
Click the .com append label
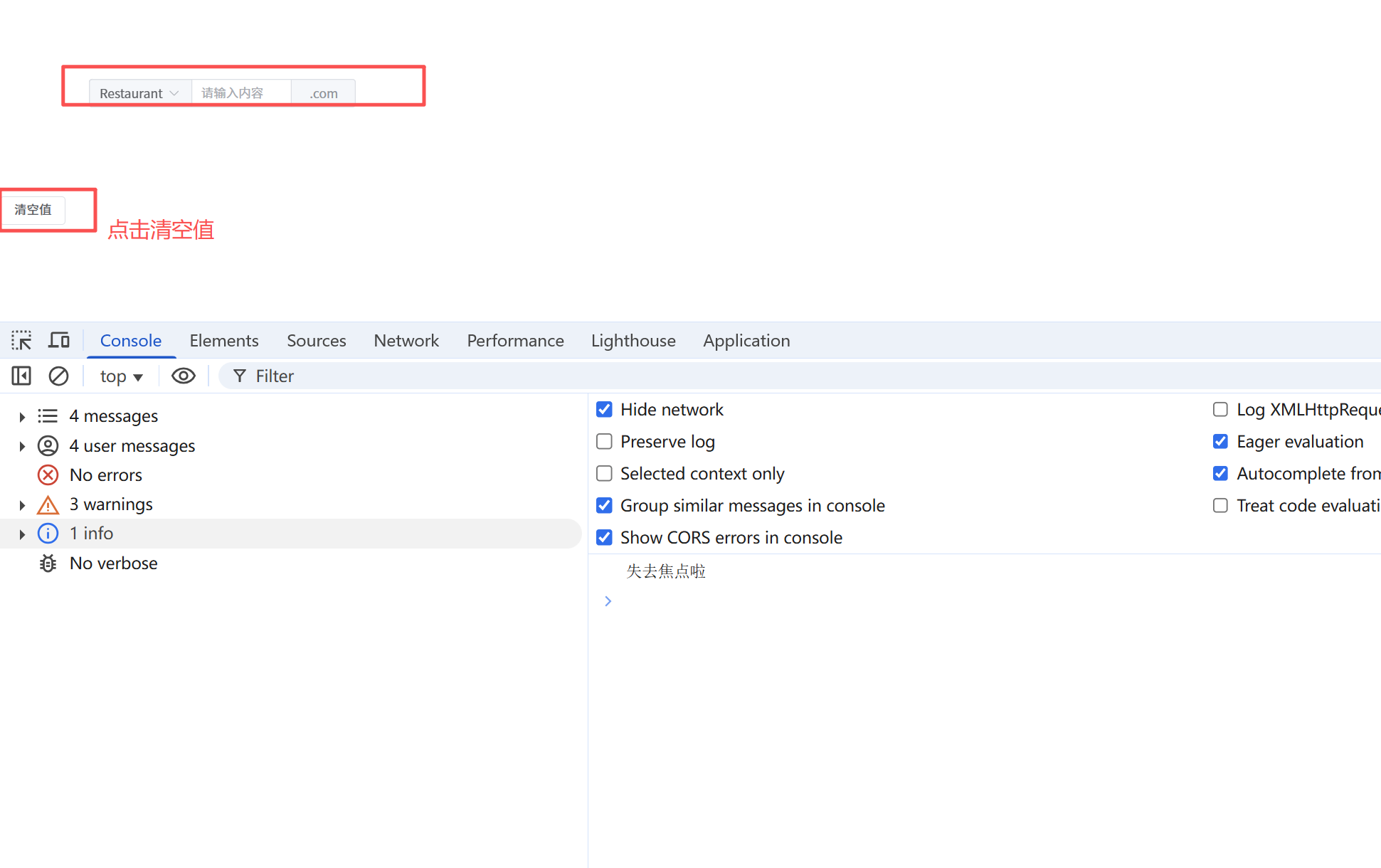pos(323,93)
